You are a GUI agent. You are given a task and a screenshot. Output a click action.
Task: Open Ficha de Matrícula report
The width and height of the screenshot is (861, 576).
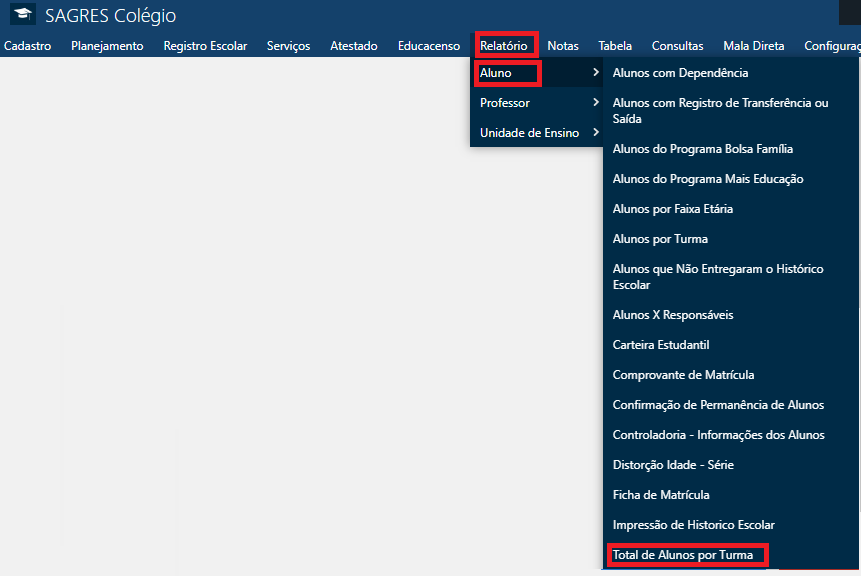[x=661, y=495]
